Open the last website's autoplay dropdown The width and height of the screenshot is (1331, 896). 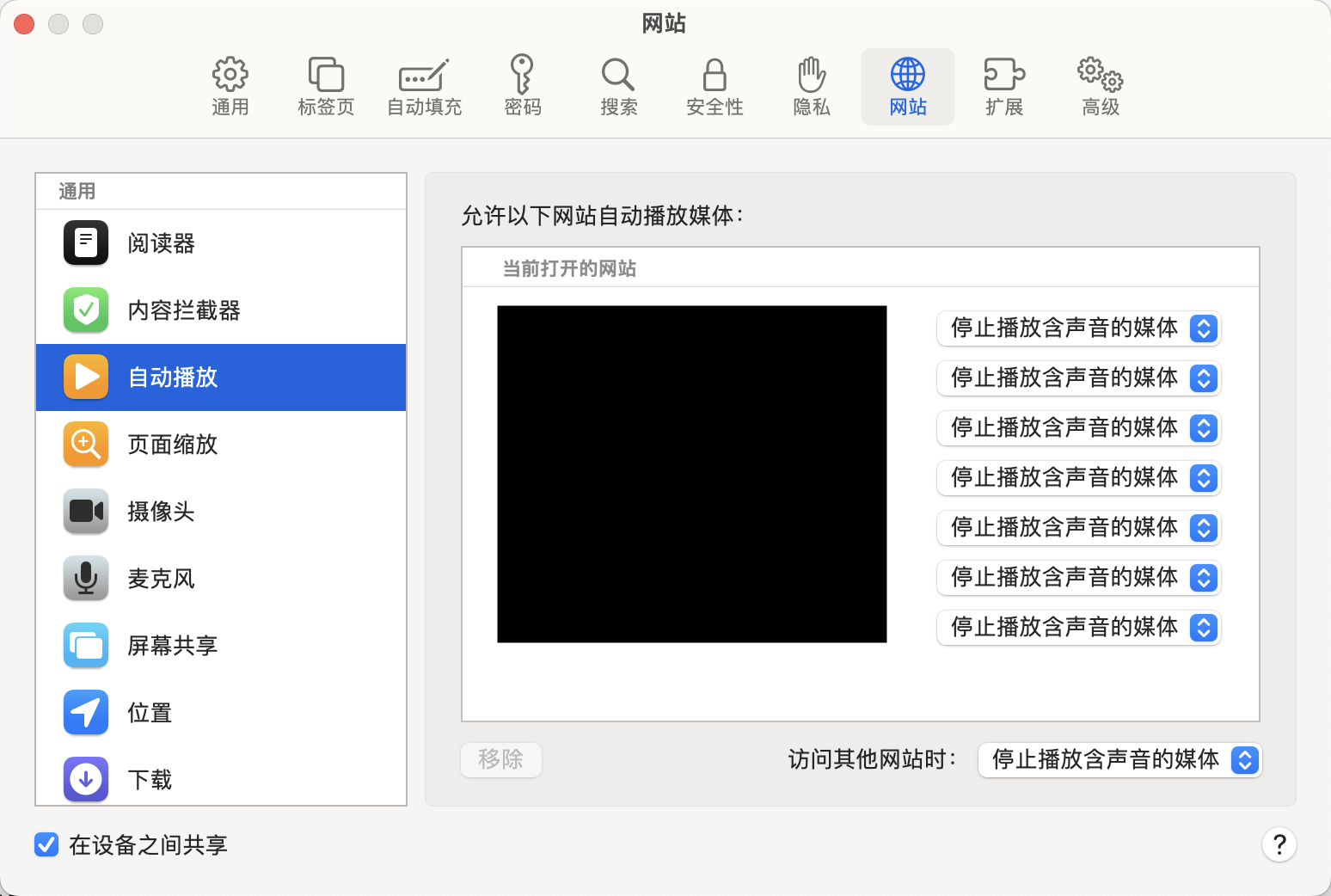1078,628
